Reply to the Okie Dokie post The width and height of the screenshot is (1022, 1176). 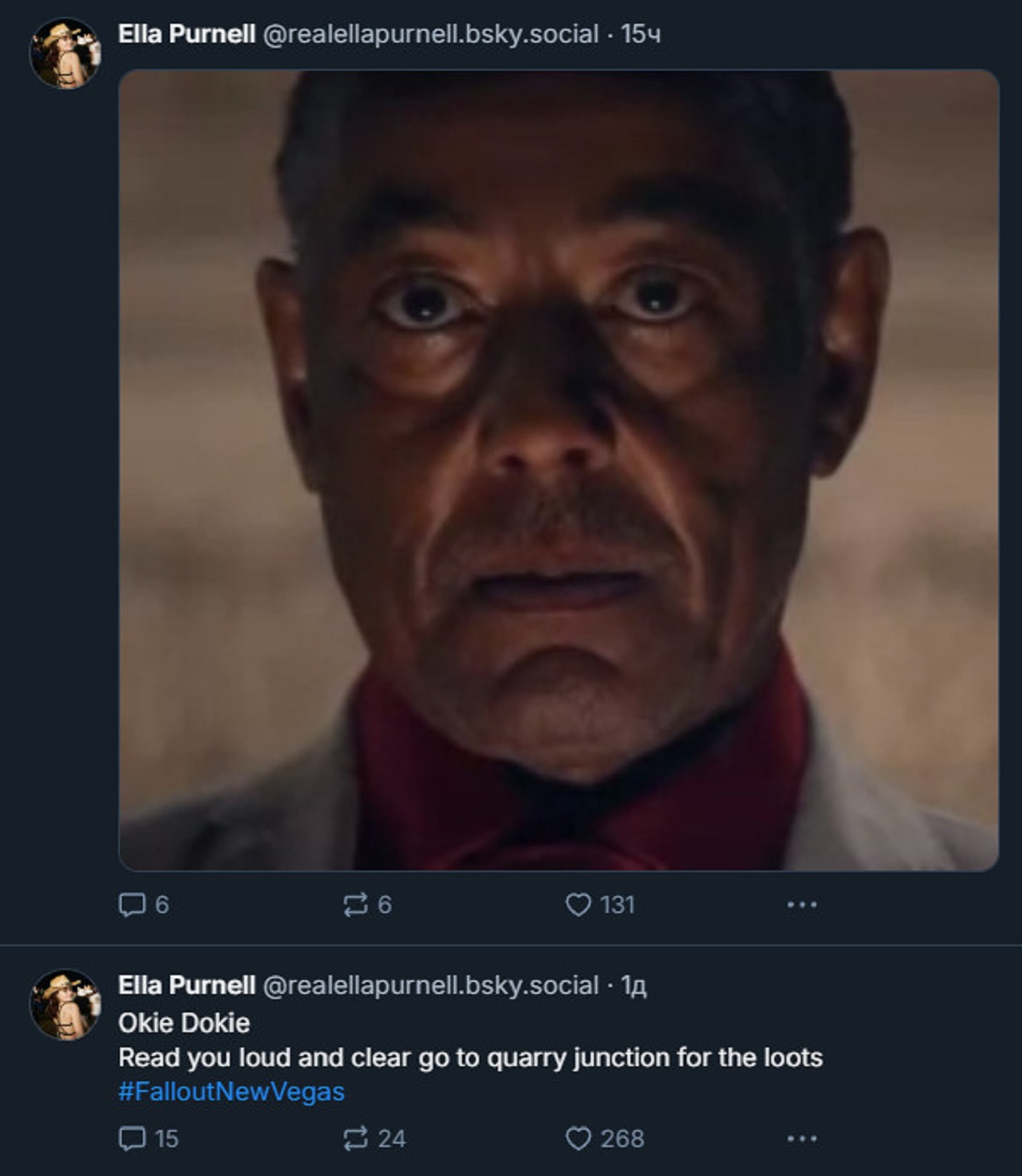point(132,1139)
